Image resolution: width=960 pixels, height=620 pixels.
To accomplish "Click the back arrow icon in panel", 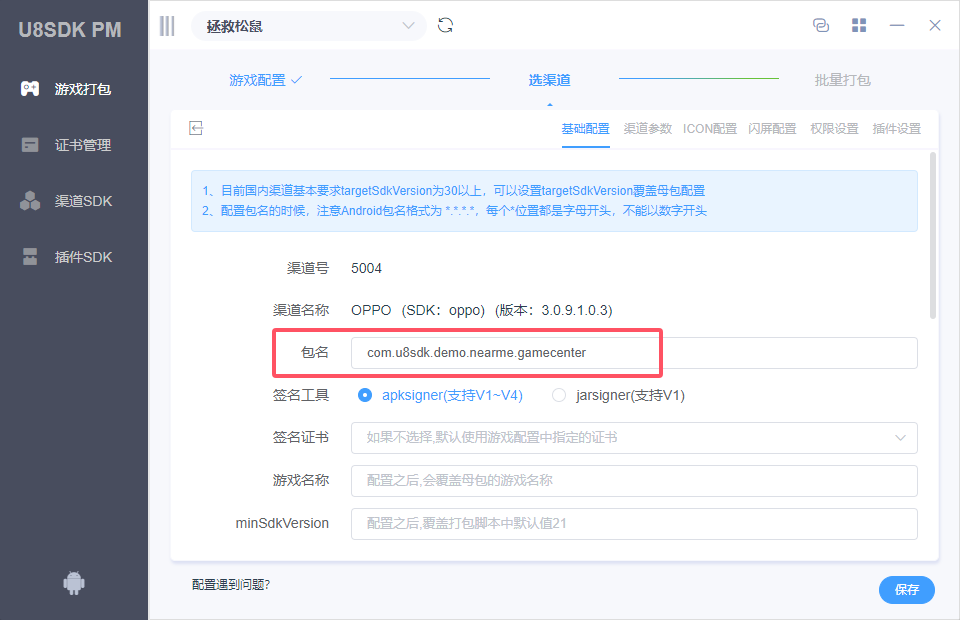I will [196, 128].
